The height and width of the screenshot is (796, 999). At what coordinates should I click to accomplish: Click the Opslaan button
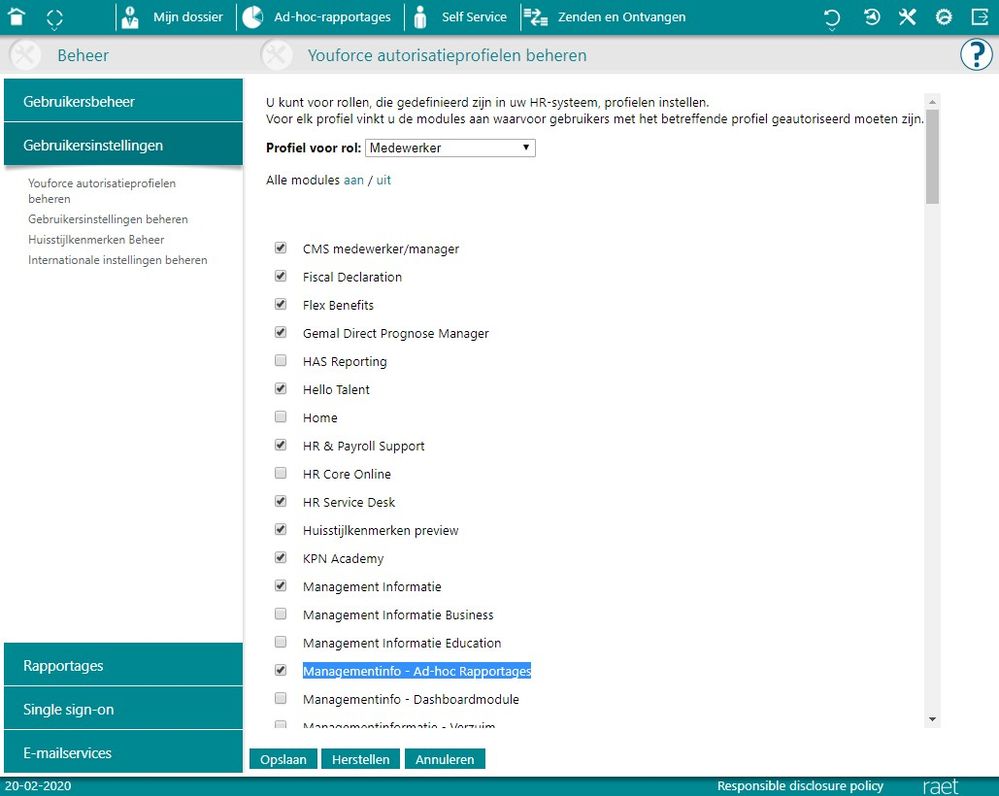pos(283,759)
